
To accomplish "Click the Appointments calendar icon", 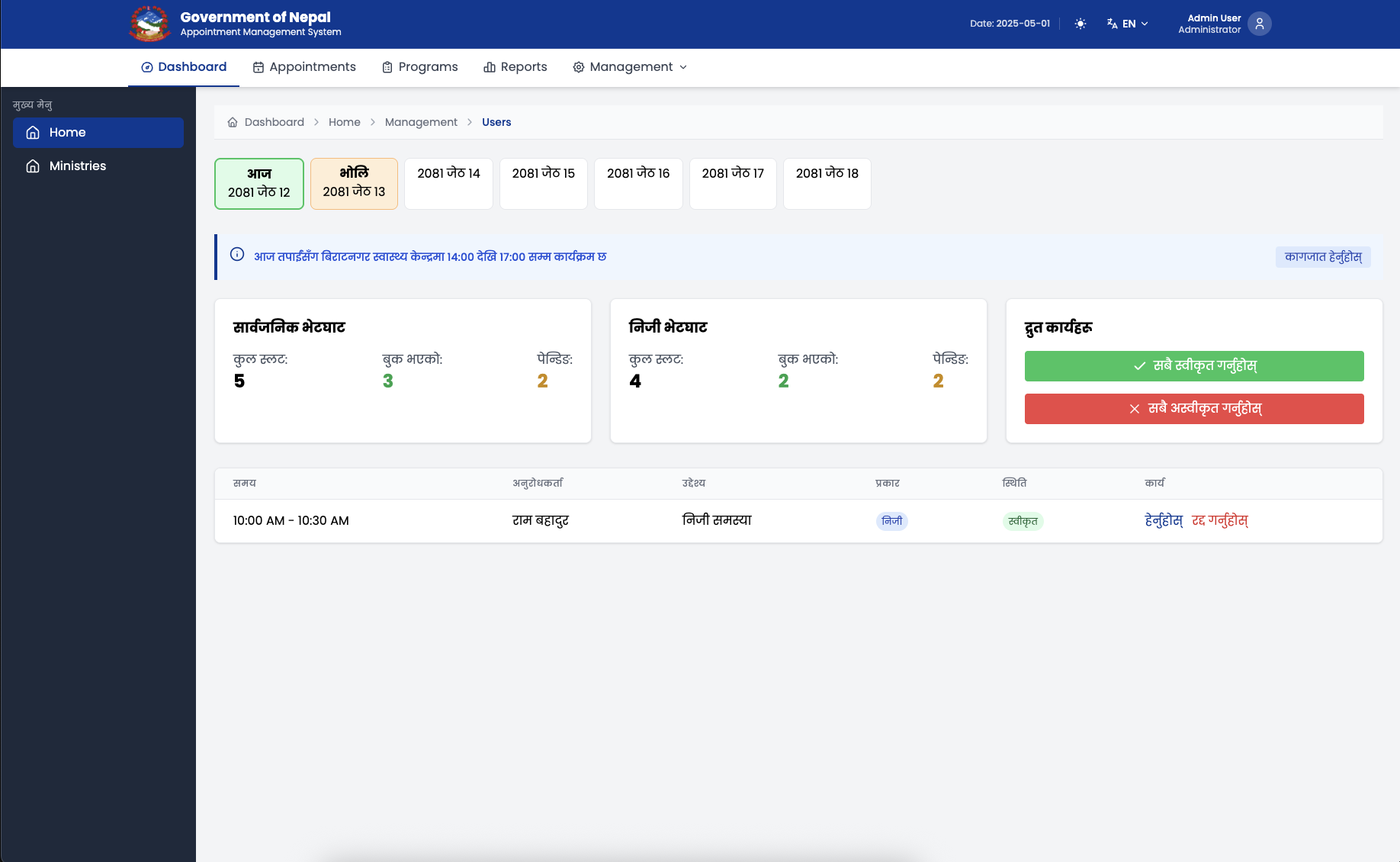I will 258,67.
